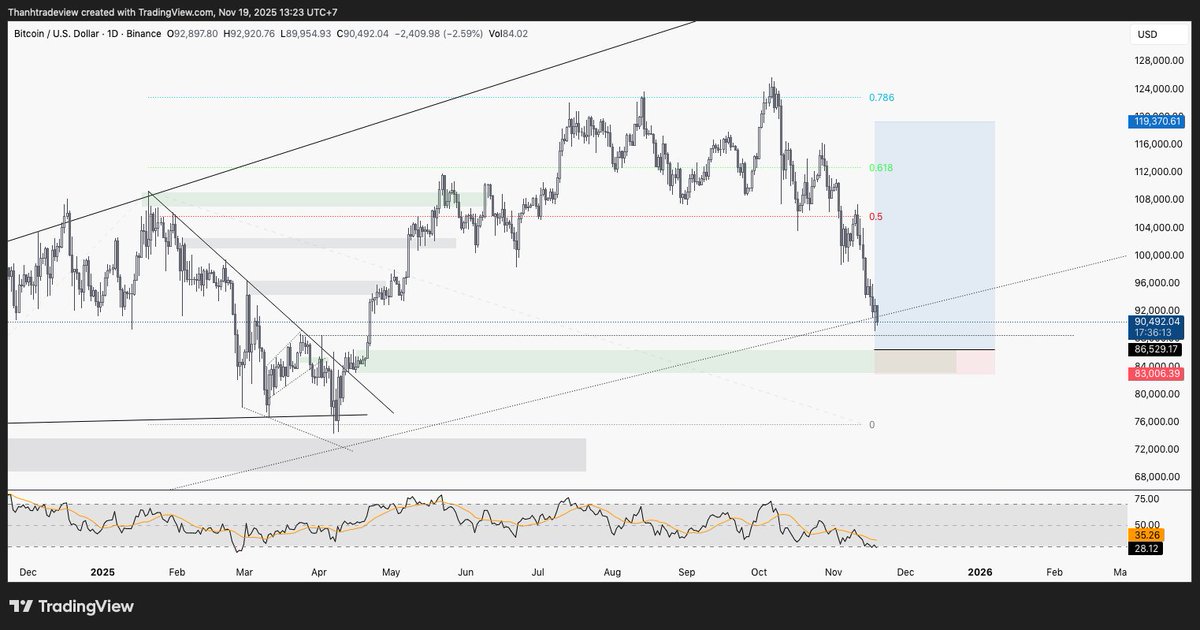1200x630 pixels.
Task: Click the Apr label on time axis
Action: pyautogui.click(x=320, y=572)
